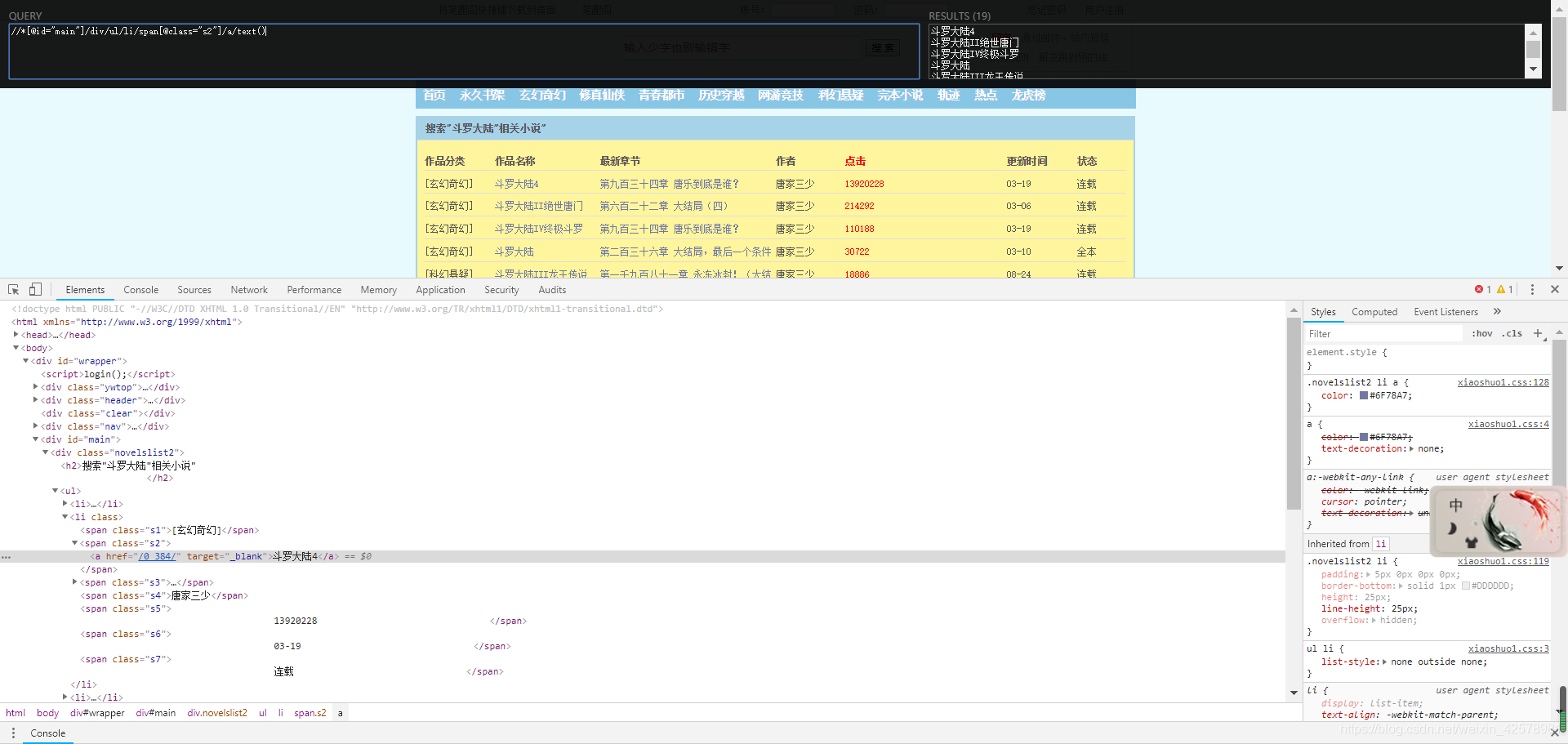
Task: Select div#wrapper in the breadcrumb bar
Action: [x=97, y=713]
